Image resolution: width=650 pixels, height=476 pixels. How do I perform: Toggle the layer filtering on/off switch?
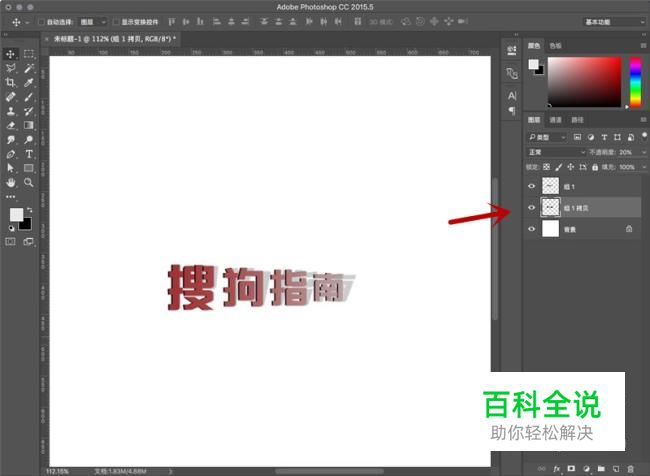coord(644,136)
